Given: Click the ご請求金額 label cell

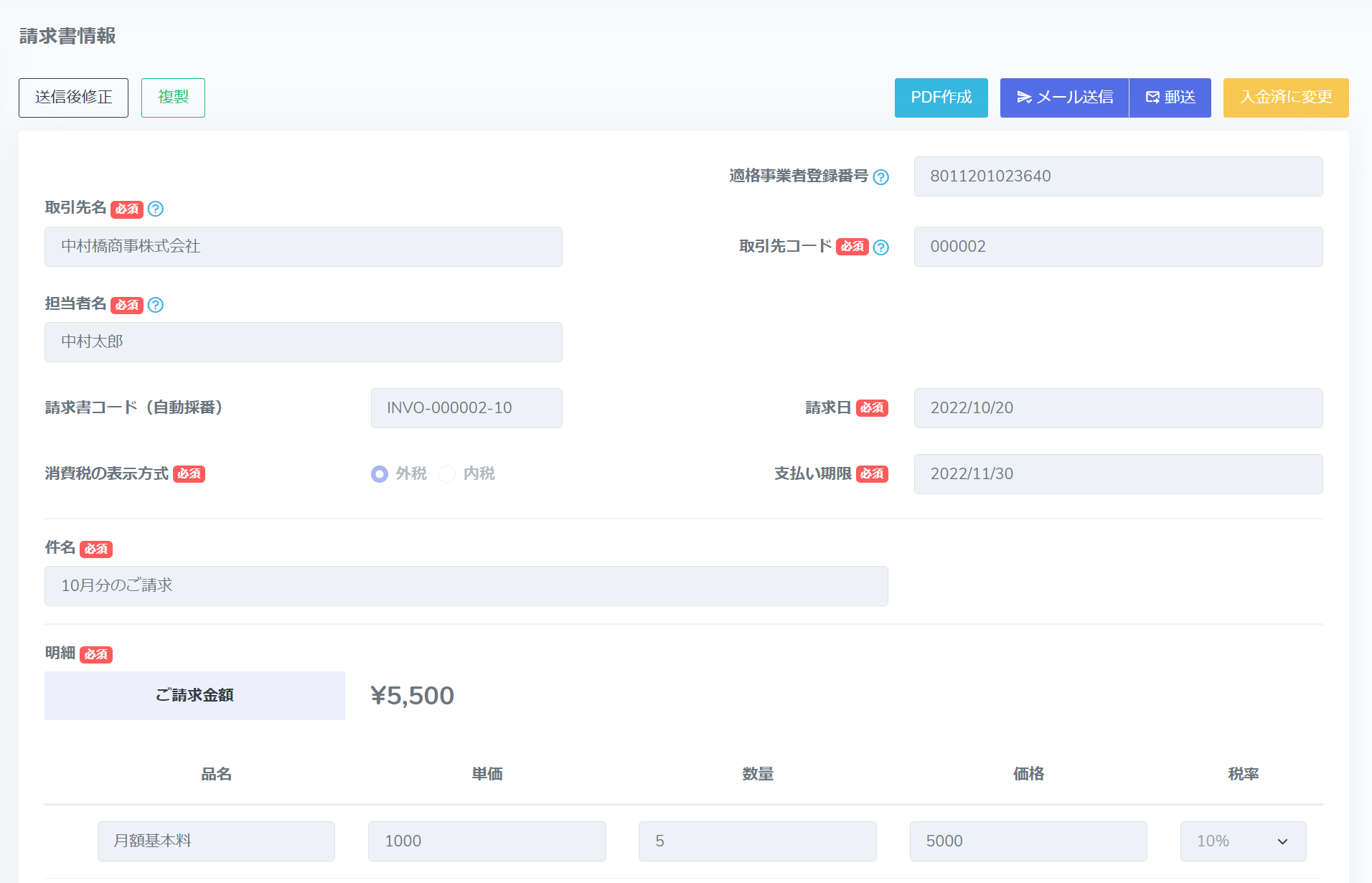Looking at the screenshot, I should pos(194,696).
